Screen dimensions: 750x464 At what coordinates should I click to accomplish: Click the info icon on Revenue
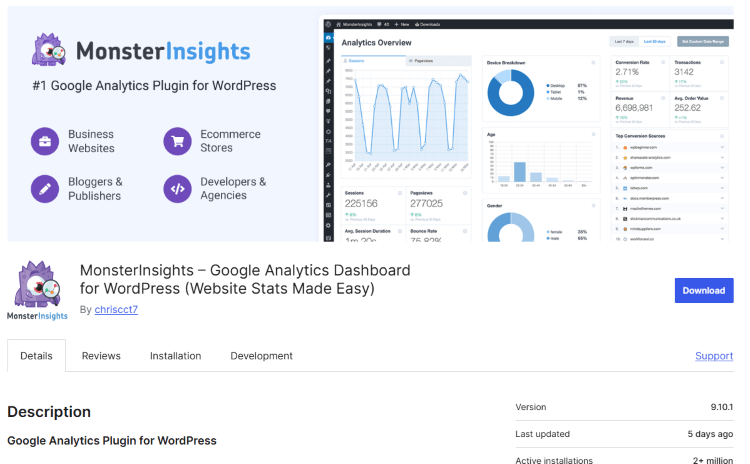pos(663,98)
